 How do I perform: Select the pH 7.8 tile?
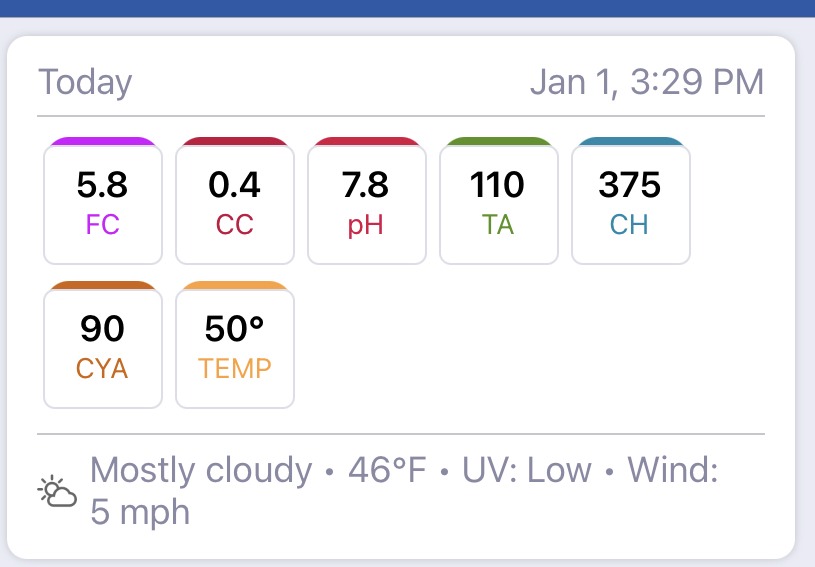click(x=367, y=204)
